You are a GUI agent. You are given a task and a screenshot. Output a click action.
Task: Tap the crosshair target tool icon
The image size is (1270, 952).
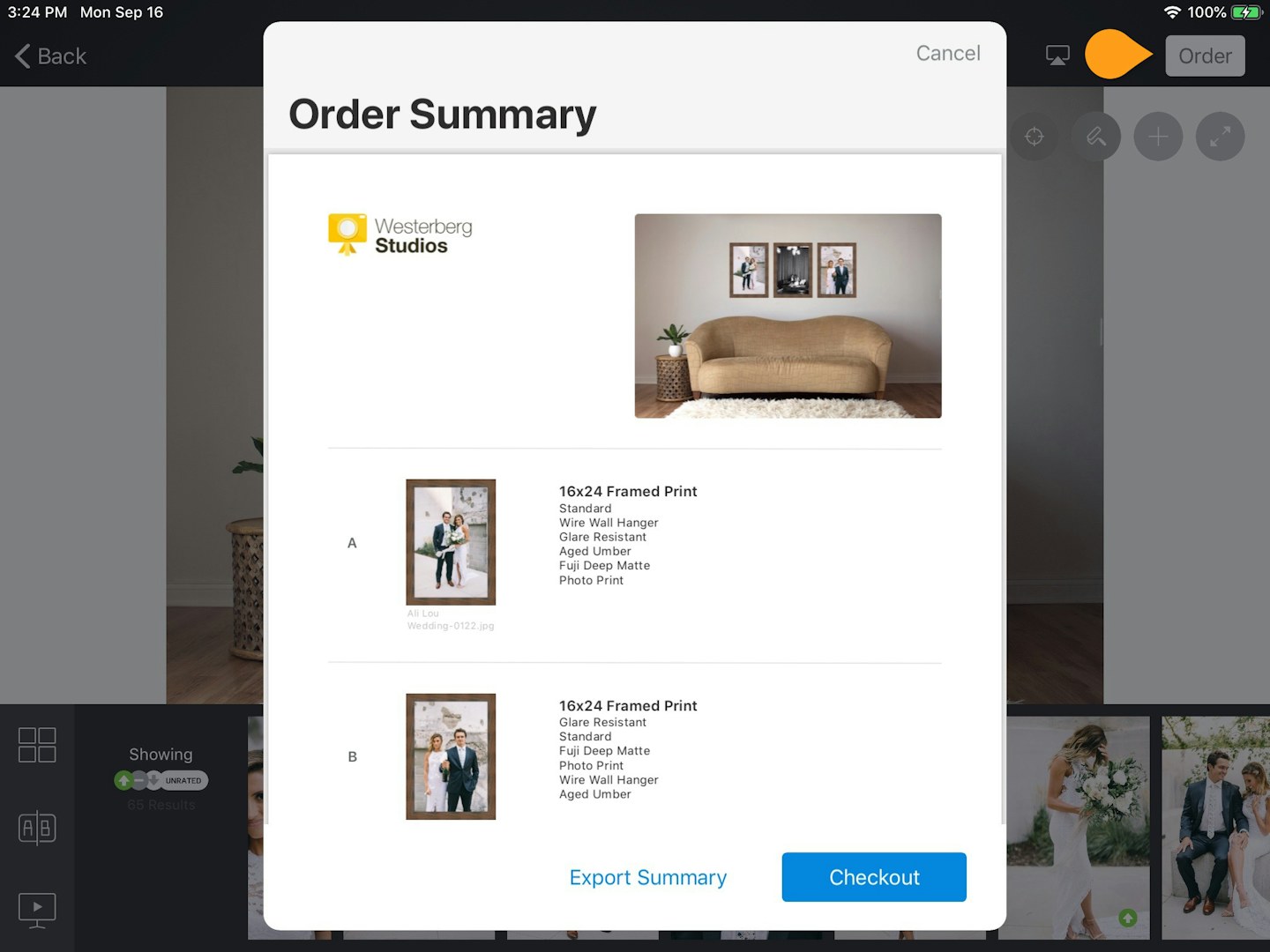(1035, 137)
